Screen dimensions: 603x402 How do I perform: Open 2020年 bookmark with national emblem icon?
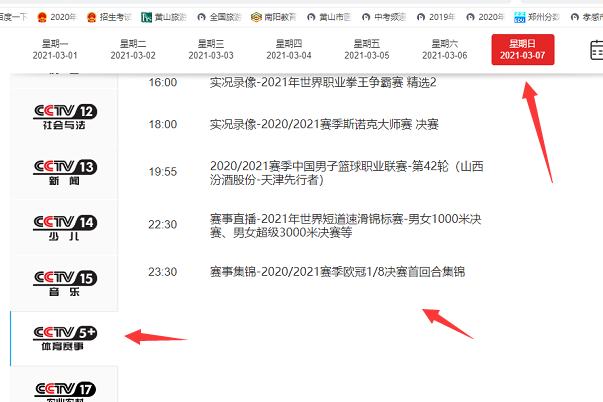coord(57,17)
